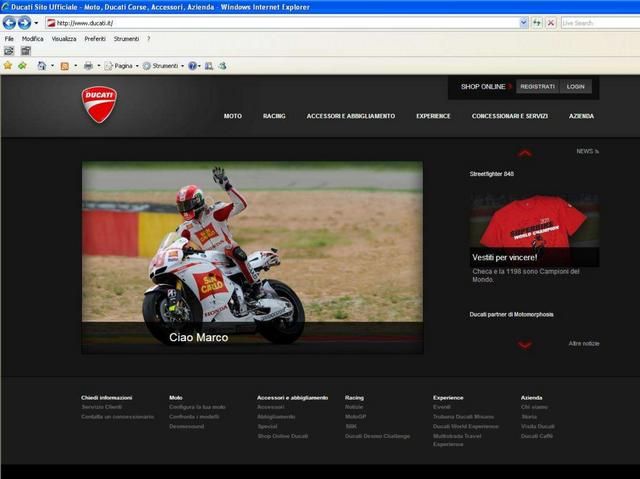Click the Servizio Clienti footer link
Viewport: 640px width, 479px height.
click(x=102, y=407)
